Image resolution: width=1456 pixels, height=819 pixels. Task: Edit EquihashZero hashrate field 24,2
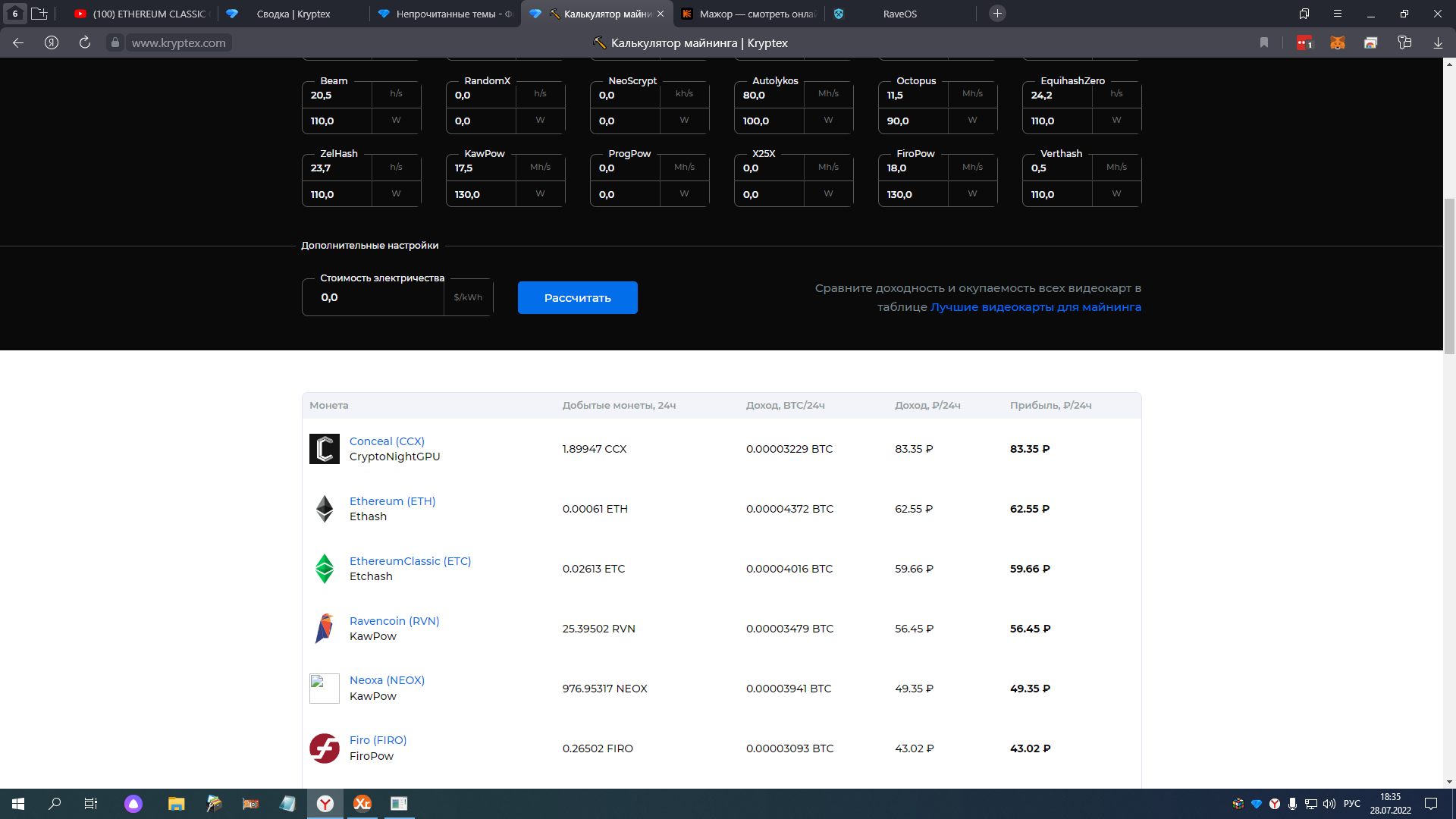pos(1057,96)
